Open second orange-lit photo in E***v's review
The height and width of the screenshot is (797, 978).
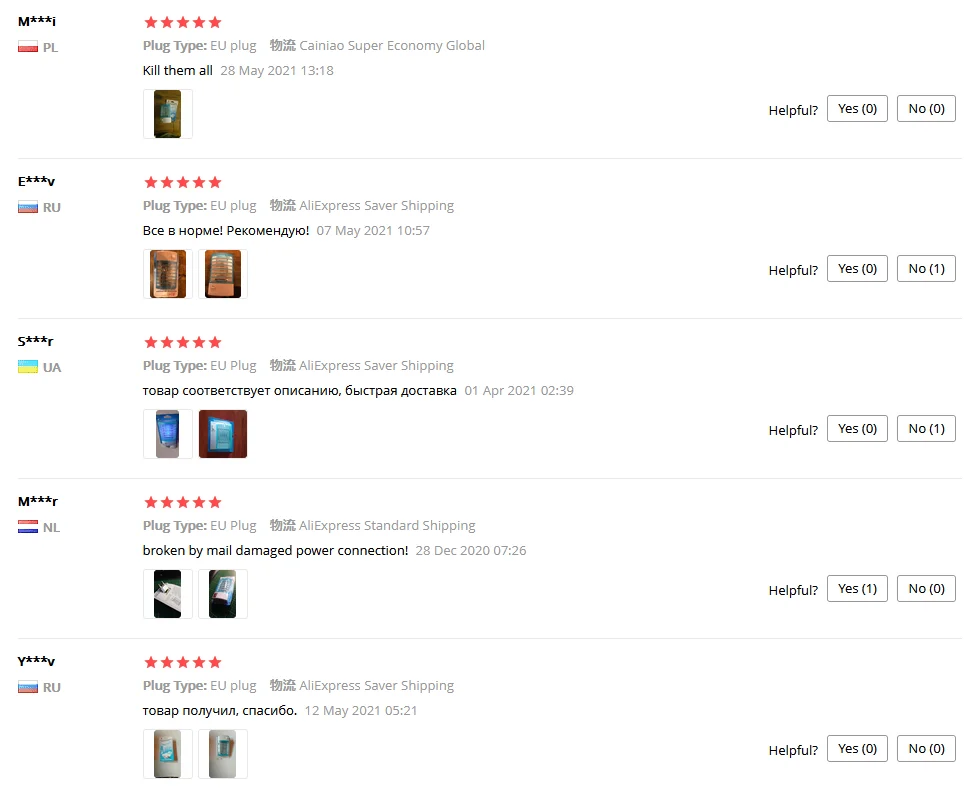pos(223,274)
